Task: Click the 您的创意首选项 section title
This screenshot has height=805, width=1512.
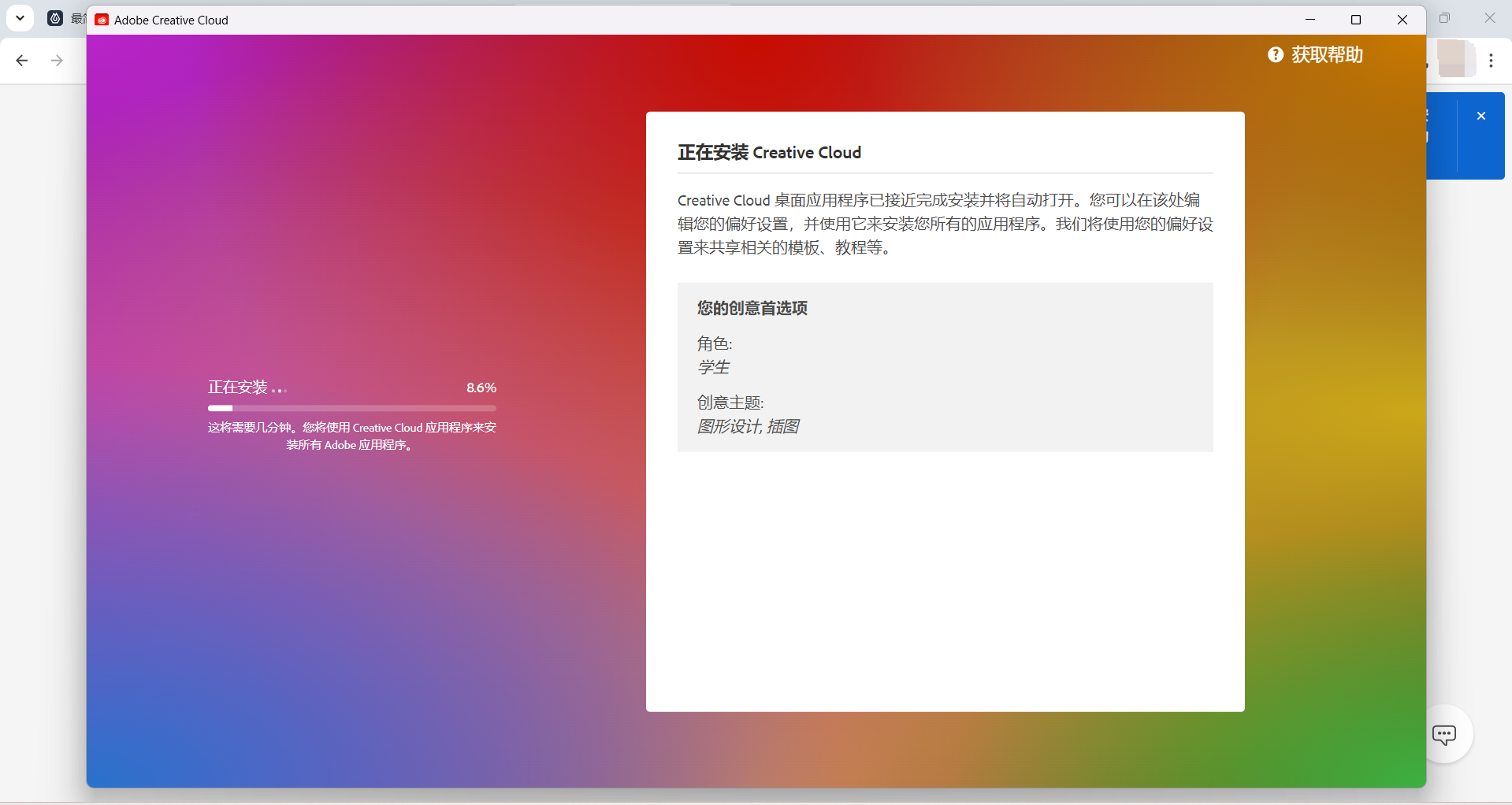Action: point(752,308)
